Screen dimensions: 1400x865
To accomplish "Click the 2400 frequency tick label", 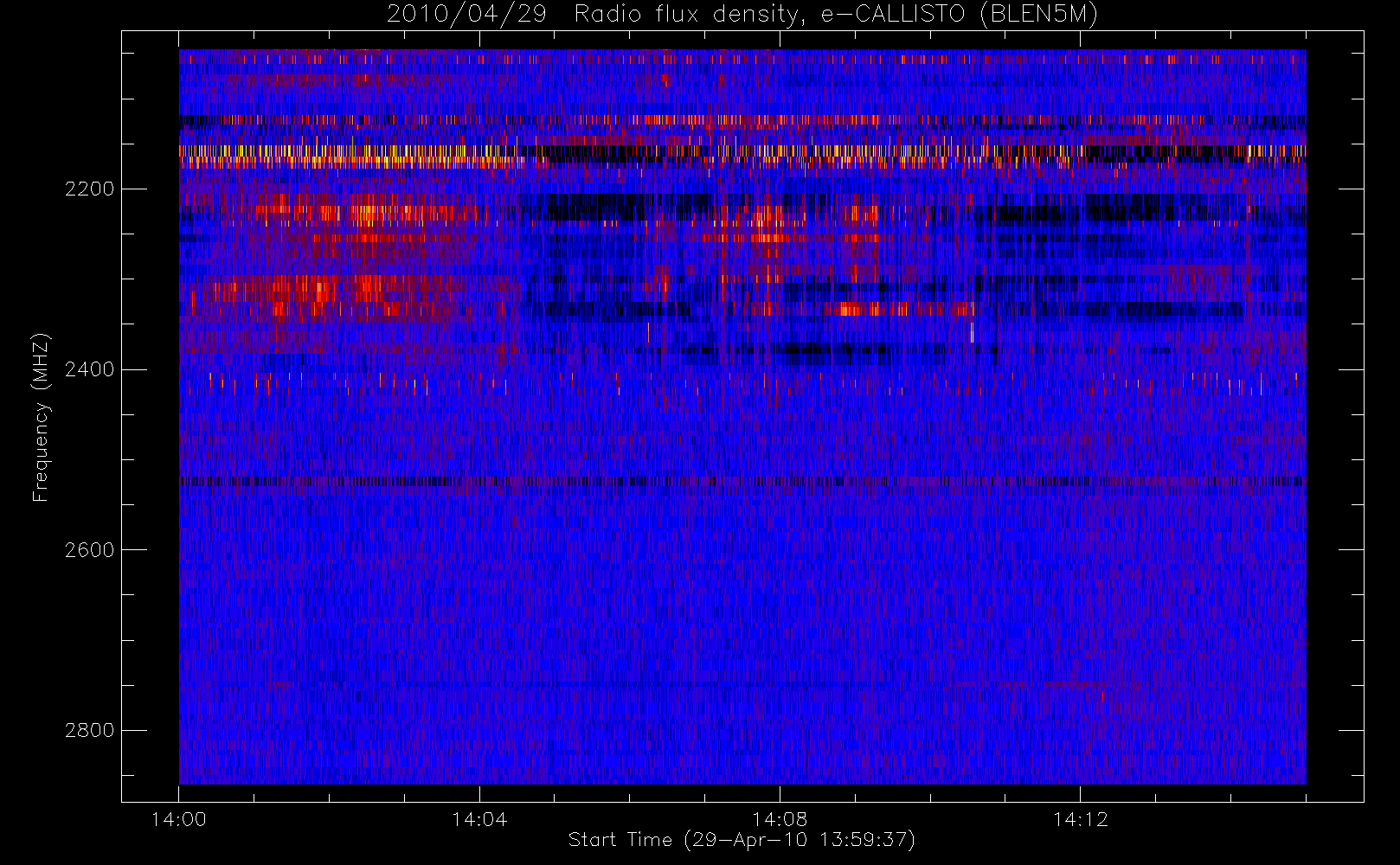I will [89, 369].
